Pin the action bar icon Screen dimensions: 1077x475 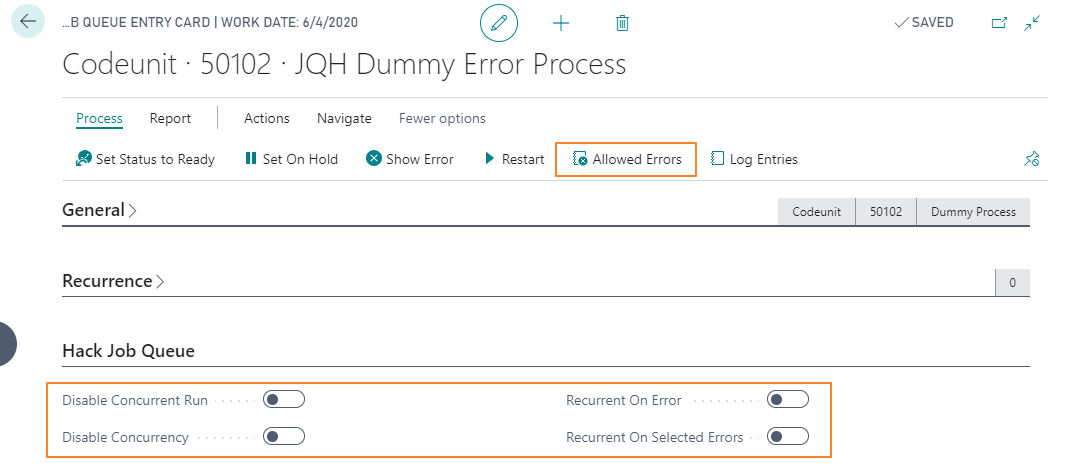pyautogui.click(x=1032, y=159)
